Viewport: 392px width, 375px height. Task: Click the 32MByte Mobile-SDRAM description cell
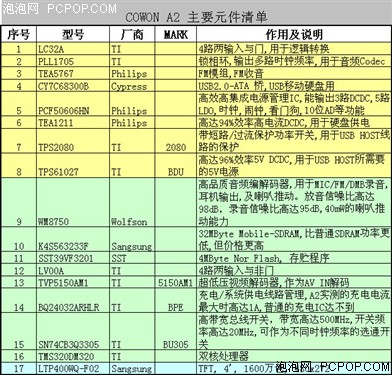tap(294, 240)
